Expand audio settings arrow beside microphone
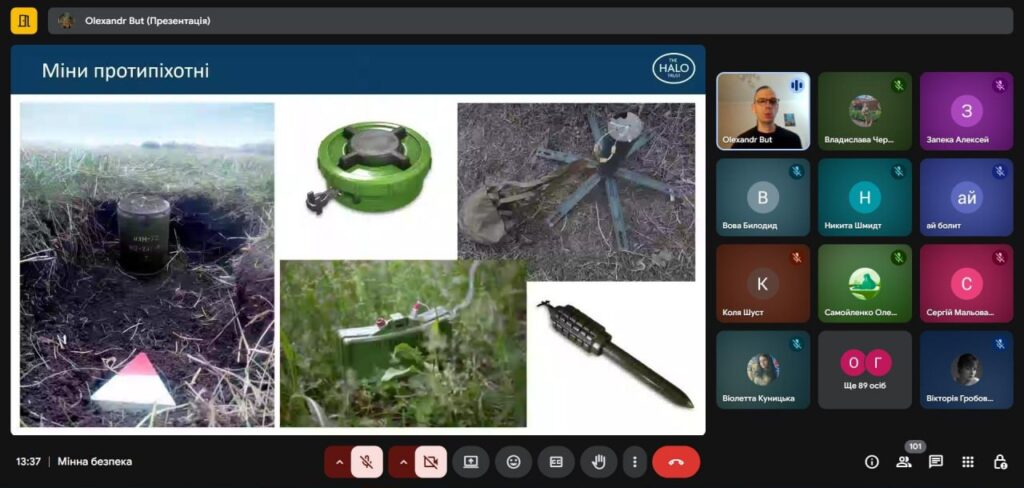The image size is (1024, 488). click(x=339, y=462)
